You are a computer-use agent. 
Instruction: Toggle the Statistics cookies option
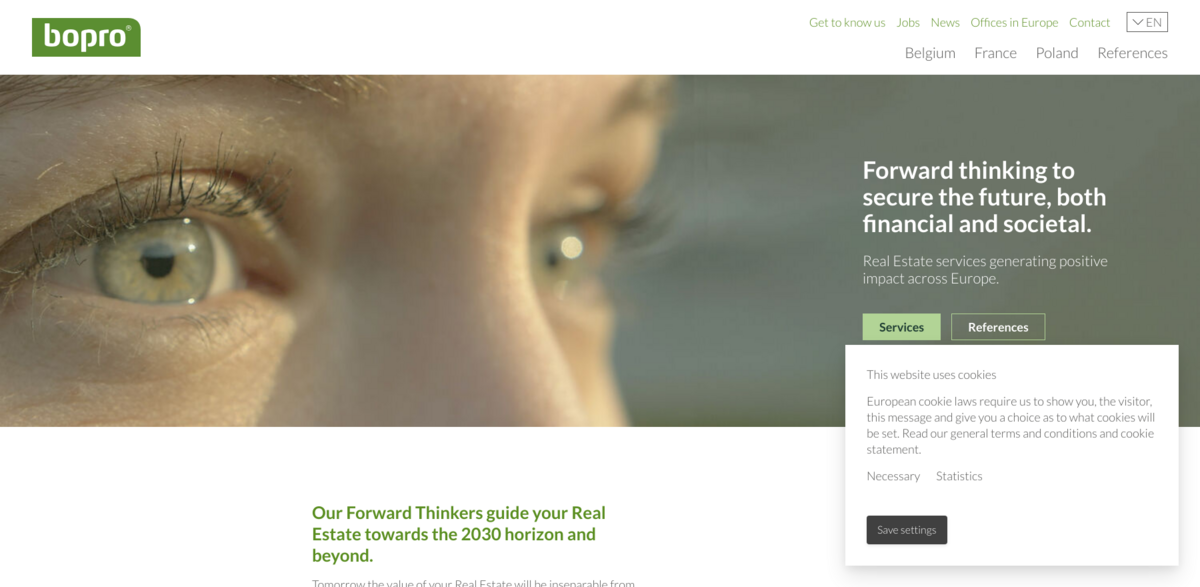[x=959, y=476]
